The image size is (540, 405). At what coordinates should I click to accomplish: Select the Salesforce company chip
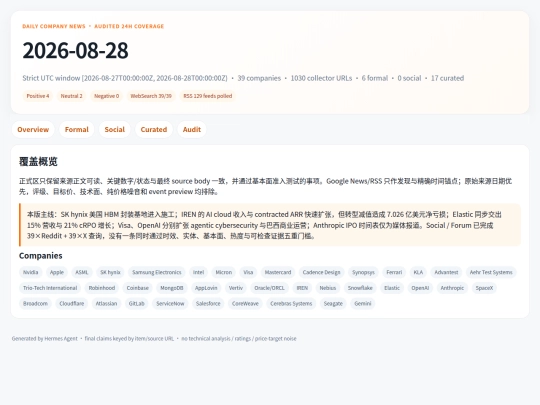pos(208,303)
